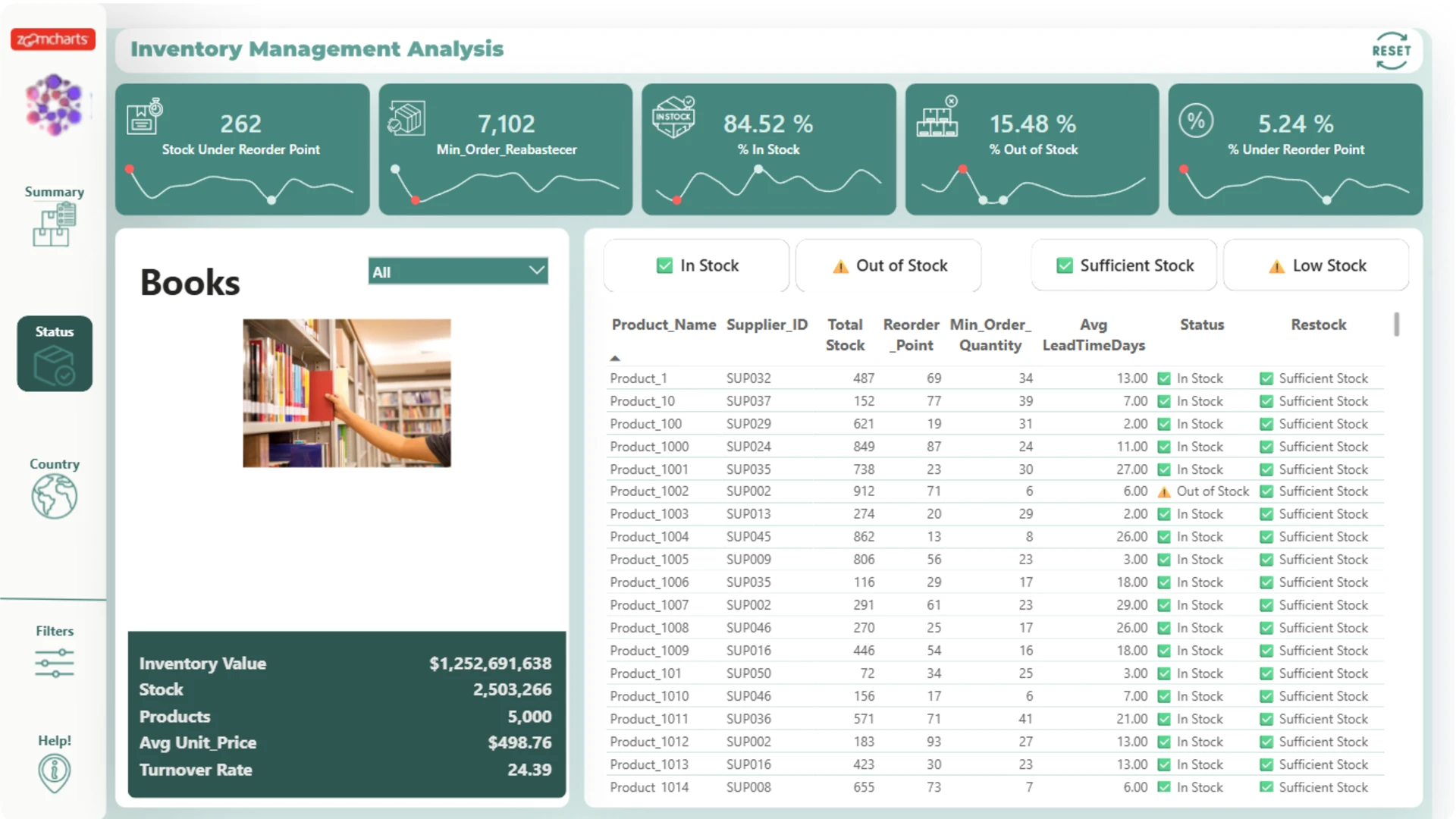Viewport: 1456px width, 819px height.
Task: Click the RESET refresh icon
Action: (1391, 51)
